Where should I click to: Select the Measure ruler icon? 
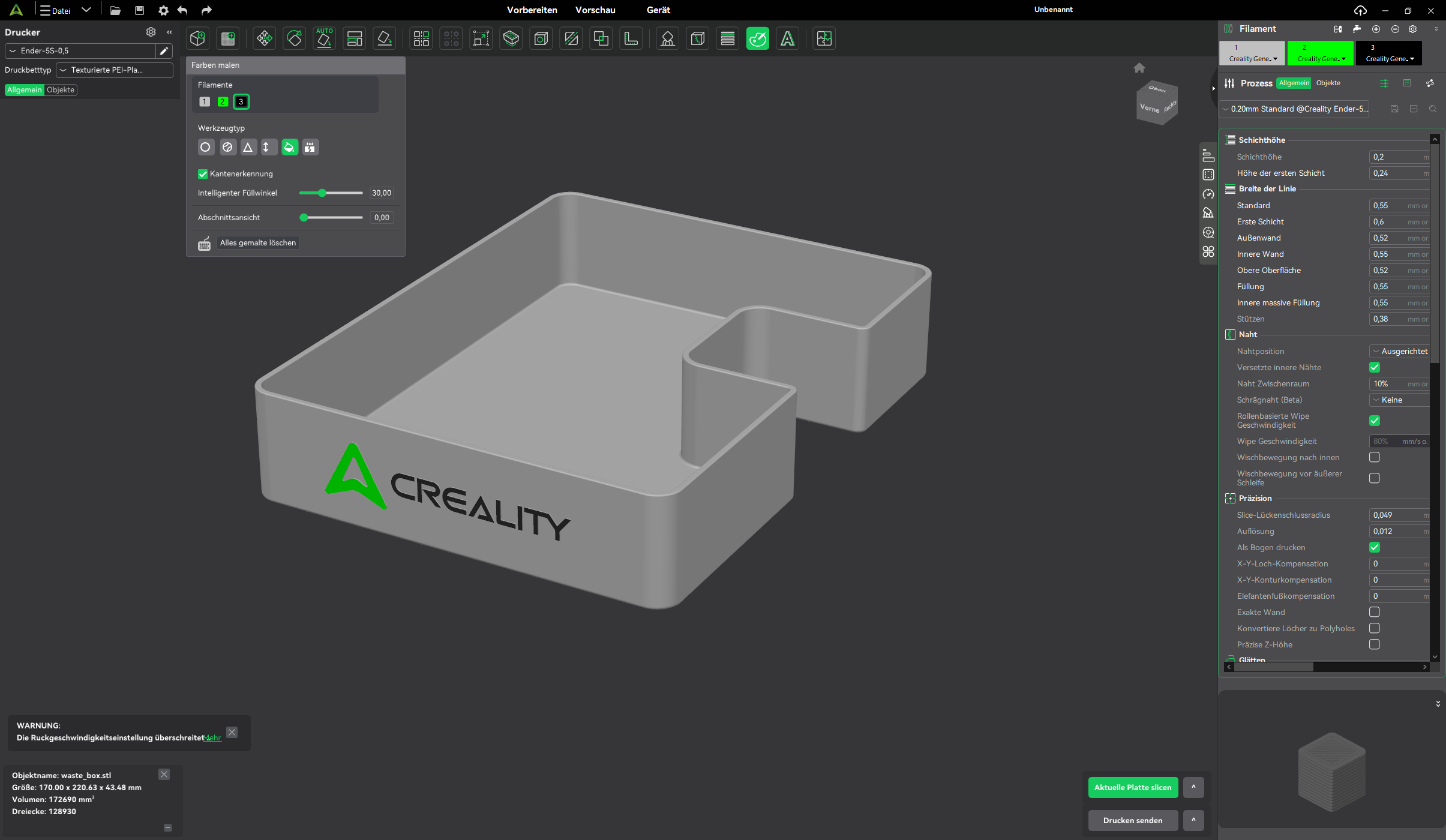pos(631,38)
